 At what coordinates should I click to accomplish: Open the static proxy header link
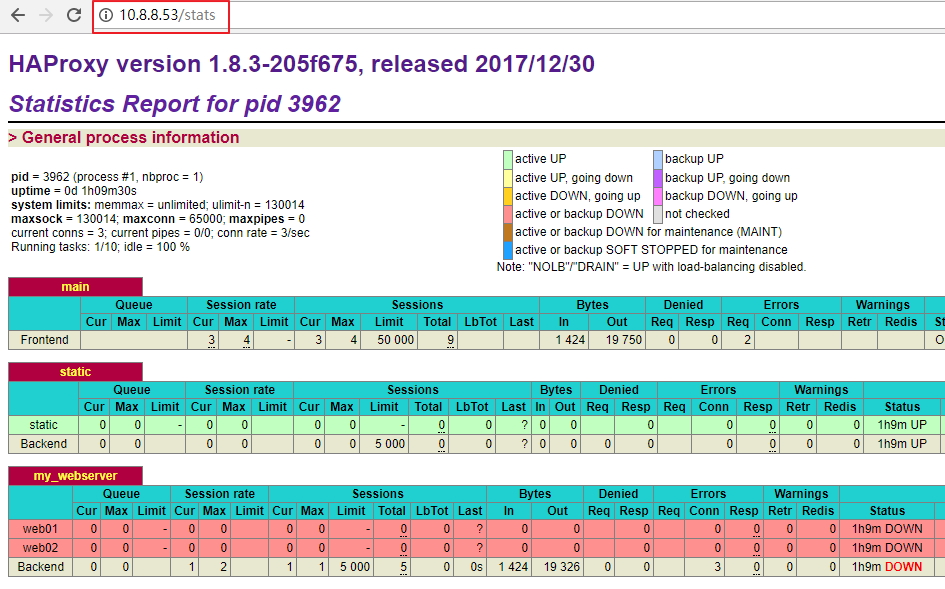75,372
